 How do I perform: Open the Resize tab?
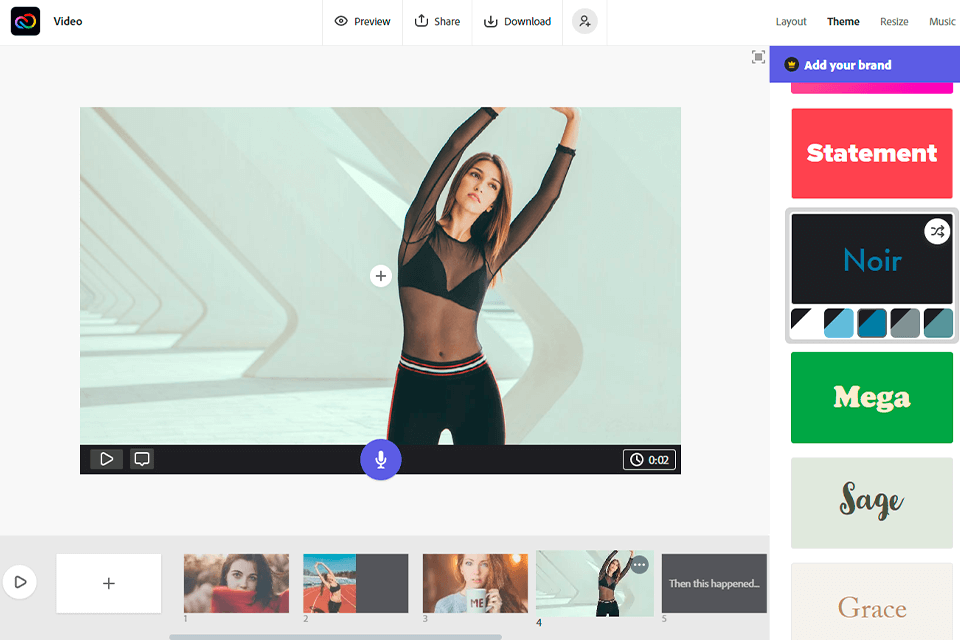[x=894, y=21]
